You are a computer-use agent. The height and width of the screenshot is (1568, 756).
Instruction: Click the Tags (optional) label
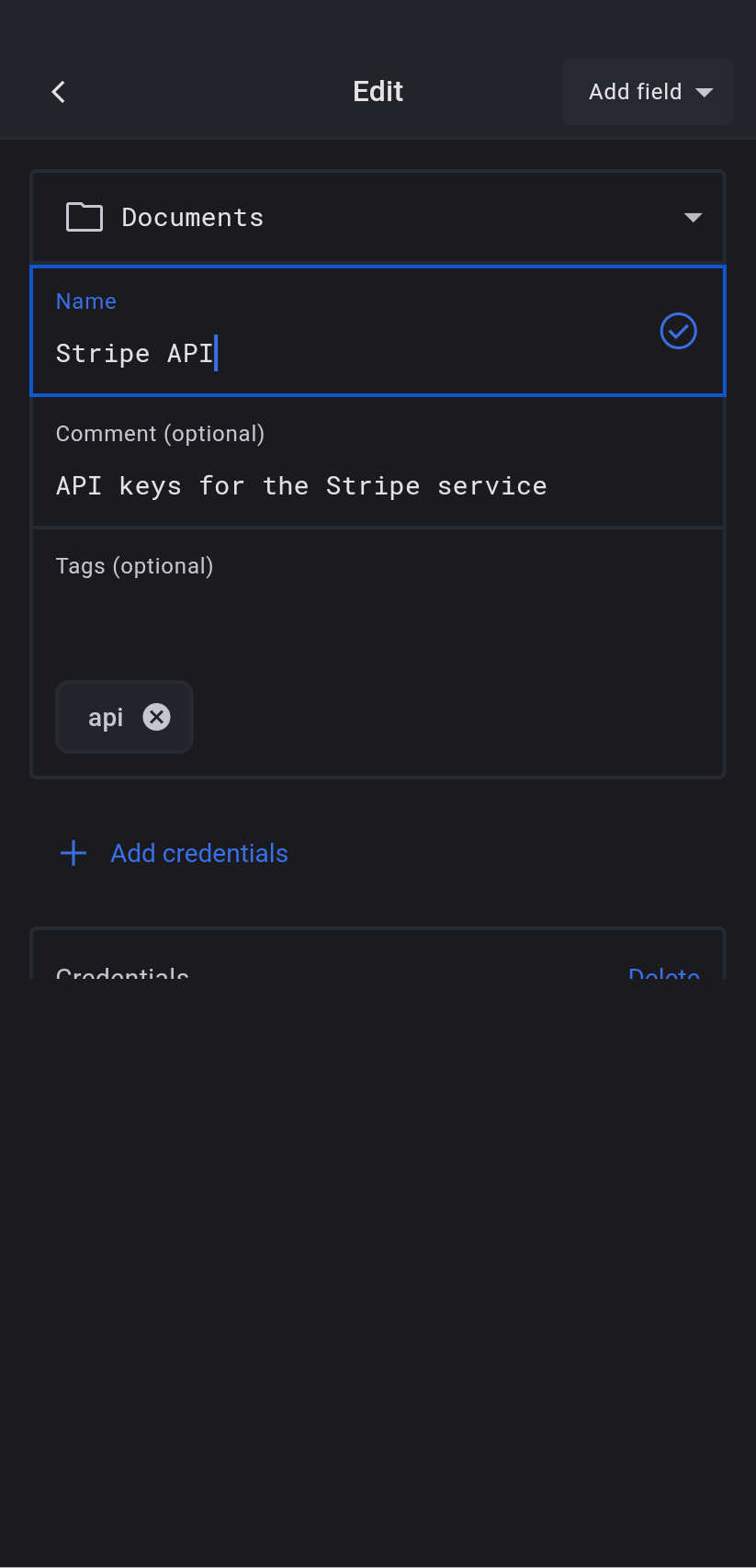(134, 566)
